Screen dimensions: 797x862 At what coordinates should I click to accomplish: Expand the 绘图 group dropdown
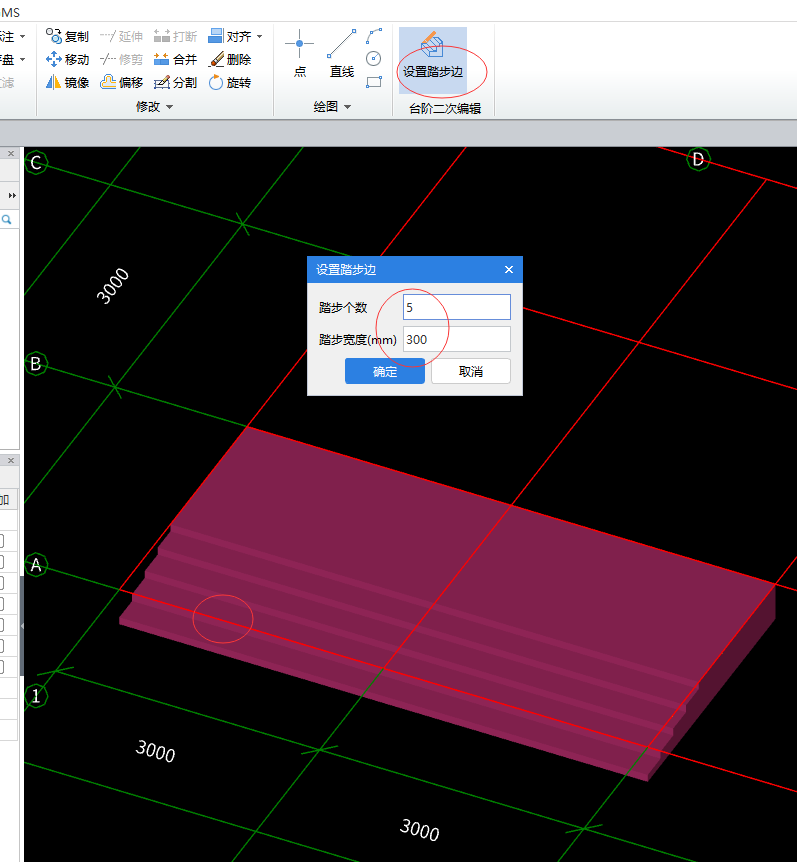pos(347,107)
